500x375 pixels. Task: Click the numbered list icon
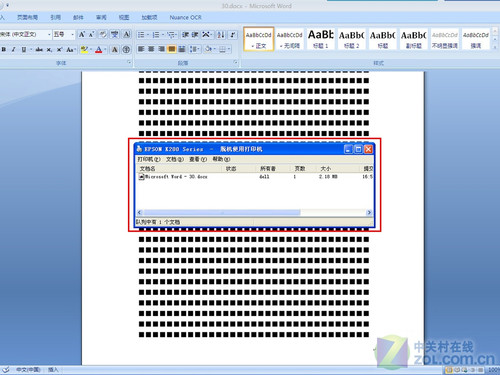[156, 35]
